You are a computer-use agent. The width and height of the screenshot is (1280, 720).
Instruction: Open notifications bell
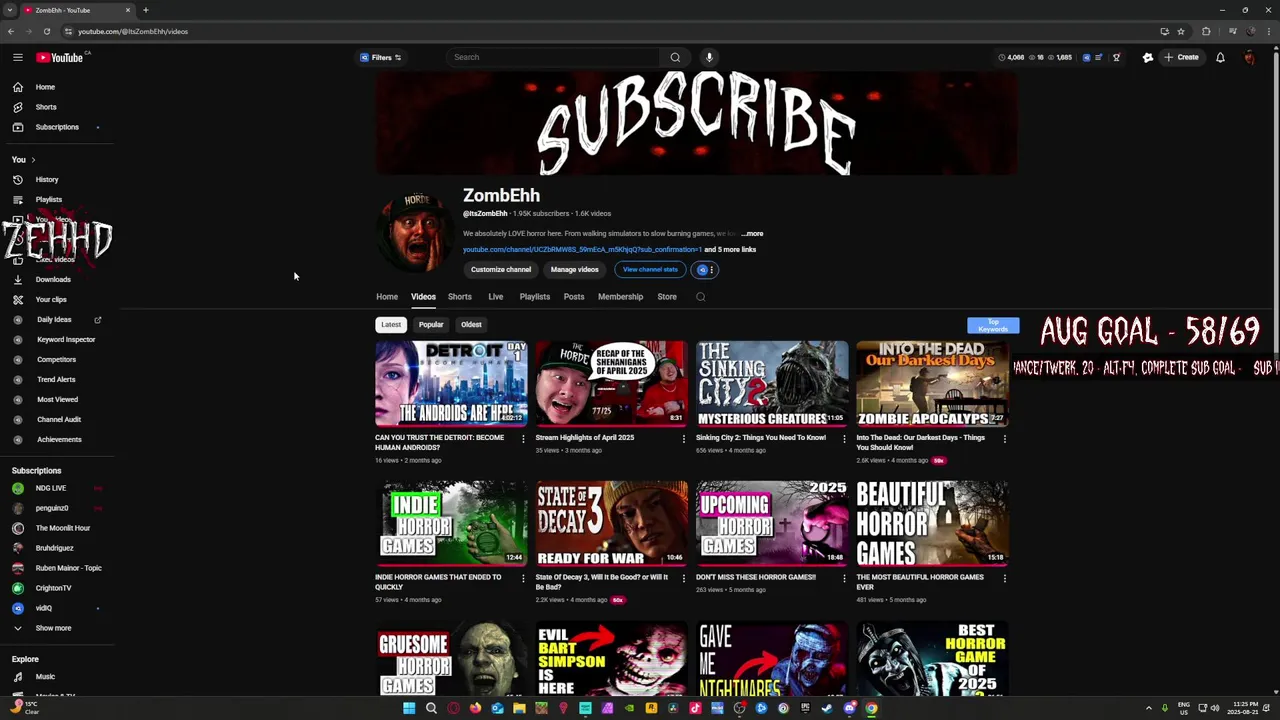[1220, 57]
